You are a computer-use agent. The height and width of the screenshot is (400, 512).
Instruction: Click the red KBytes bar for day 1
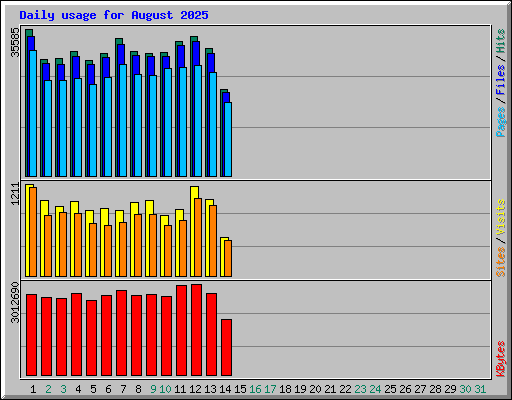pyautogui.click(x=31, y=335)
